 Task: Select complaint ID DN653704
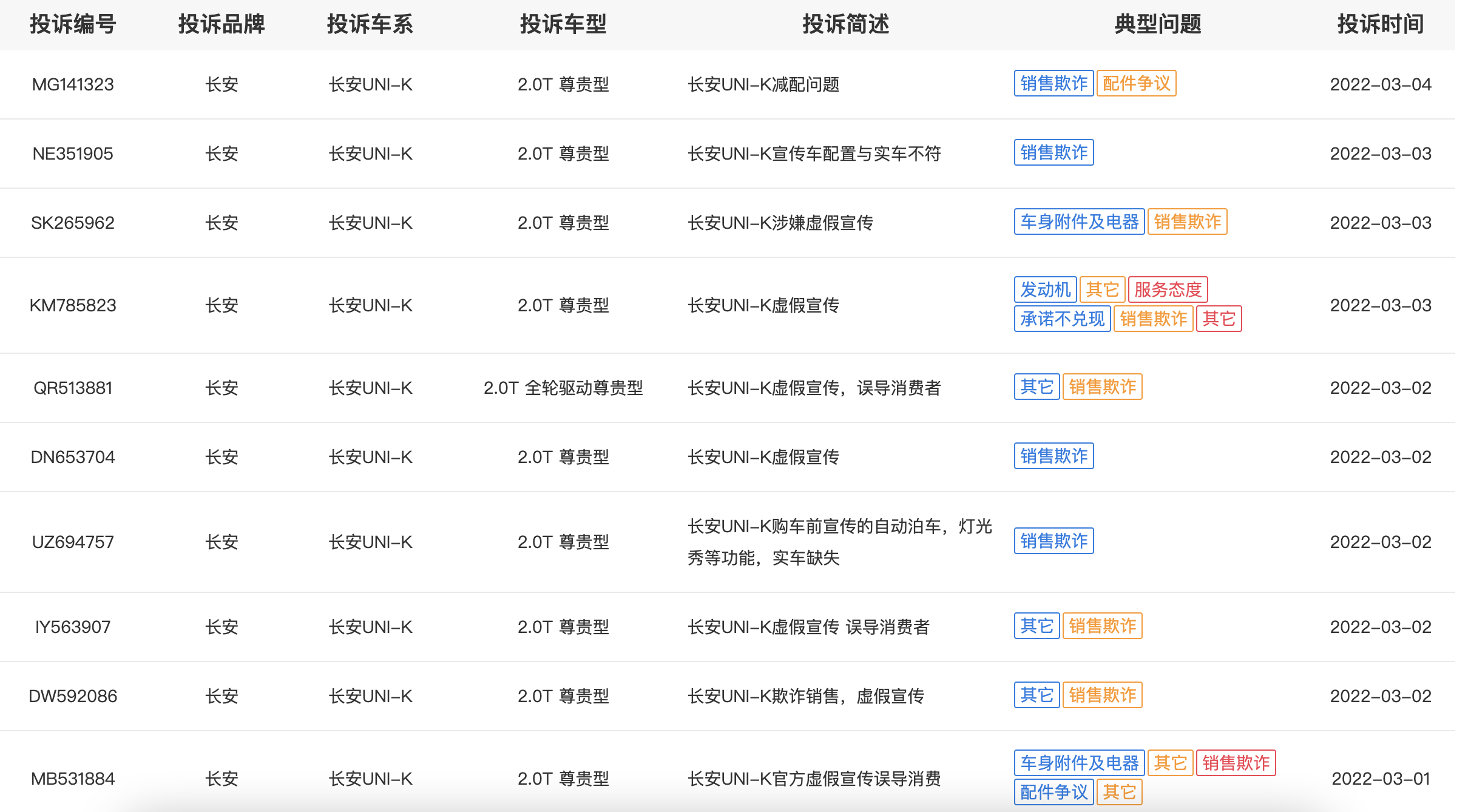pos(73,457)
